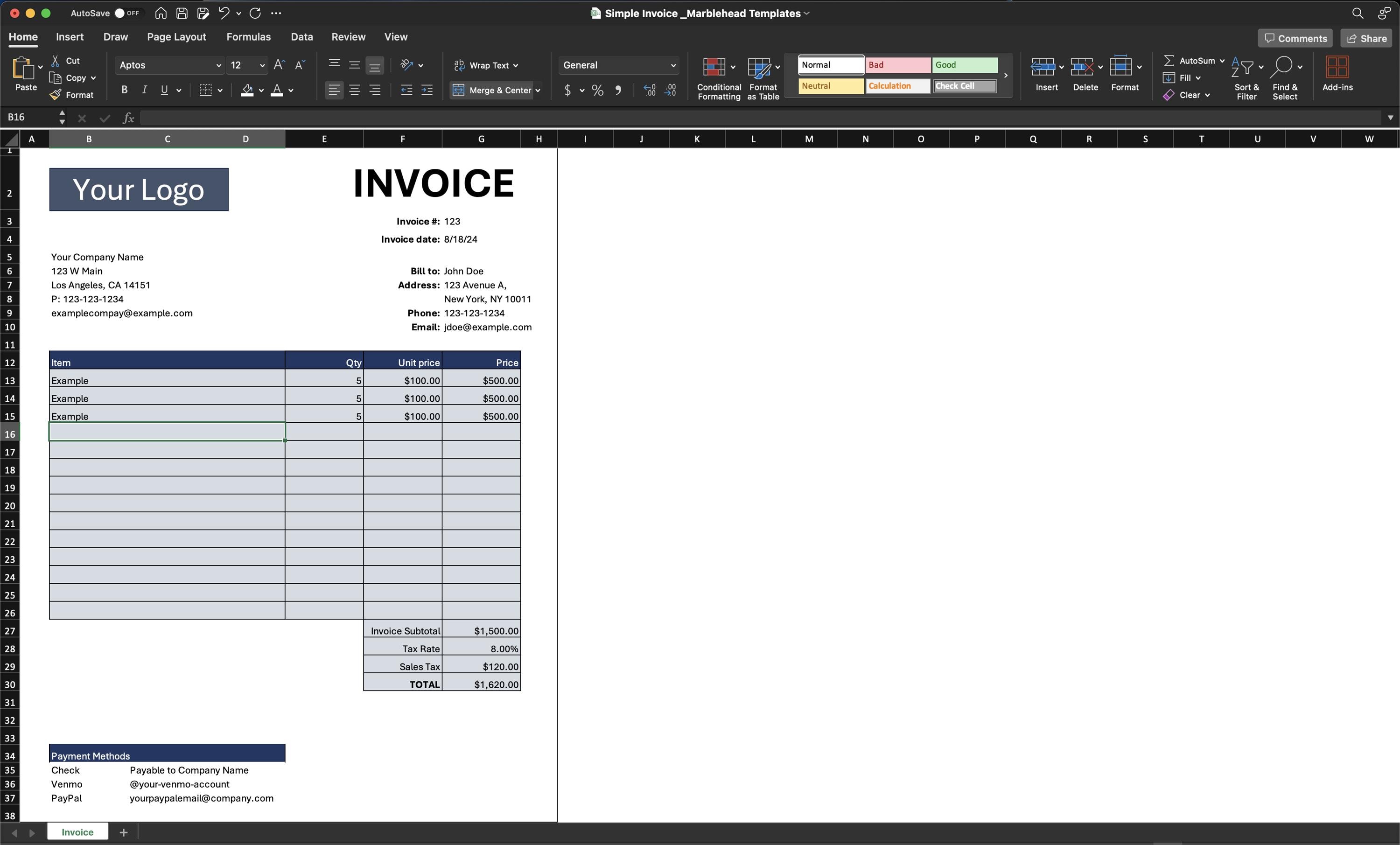The image size is (1400, 845).
Task: Open the Review ribbon tab
Action: [x=348, y=36]
